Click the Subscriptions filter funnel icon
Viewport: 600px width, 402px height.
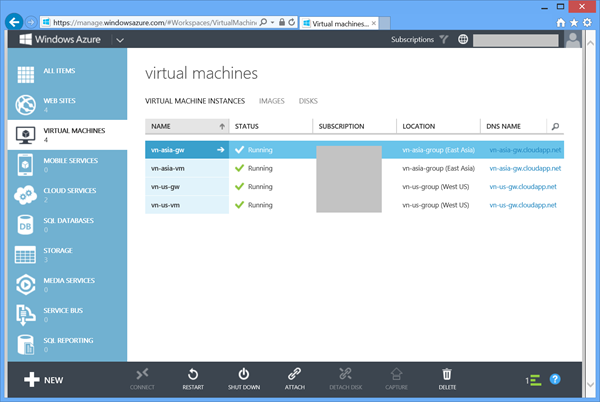pos(444,40)
